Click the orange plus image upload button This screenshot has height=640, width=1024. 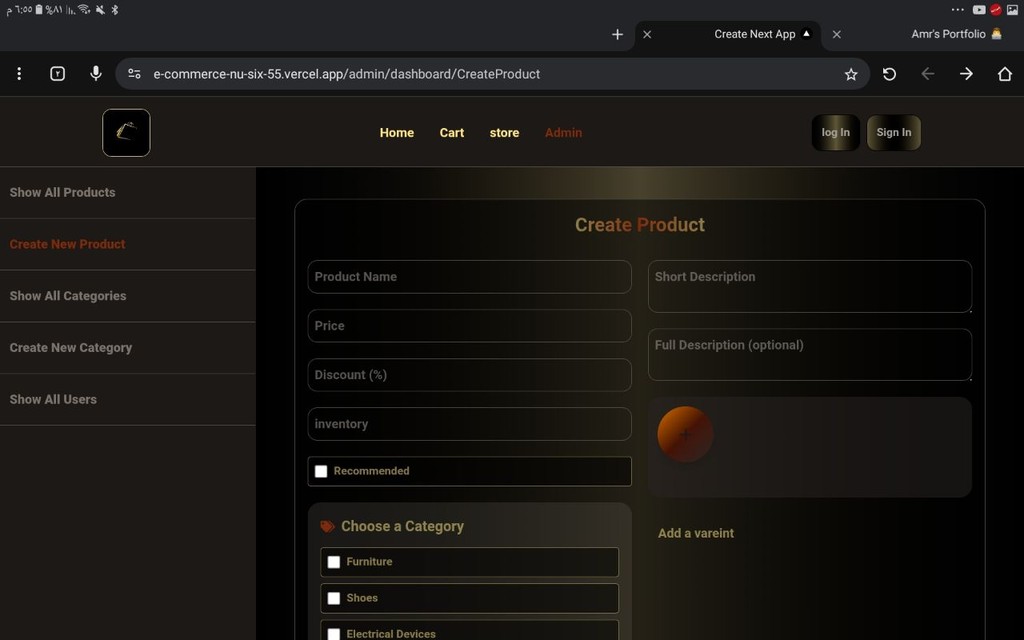tap(685, 434)
